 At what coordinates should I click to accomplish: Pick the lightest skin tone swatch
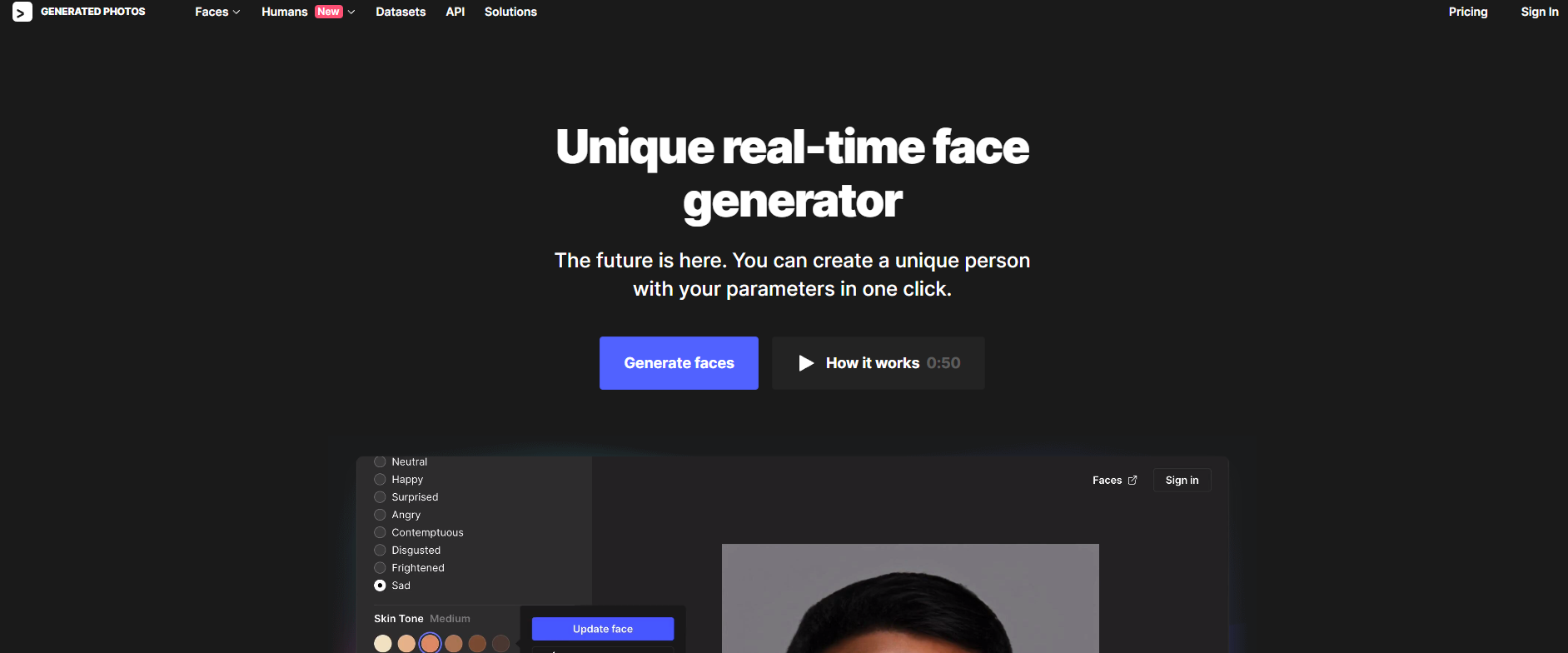point(383,643)
